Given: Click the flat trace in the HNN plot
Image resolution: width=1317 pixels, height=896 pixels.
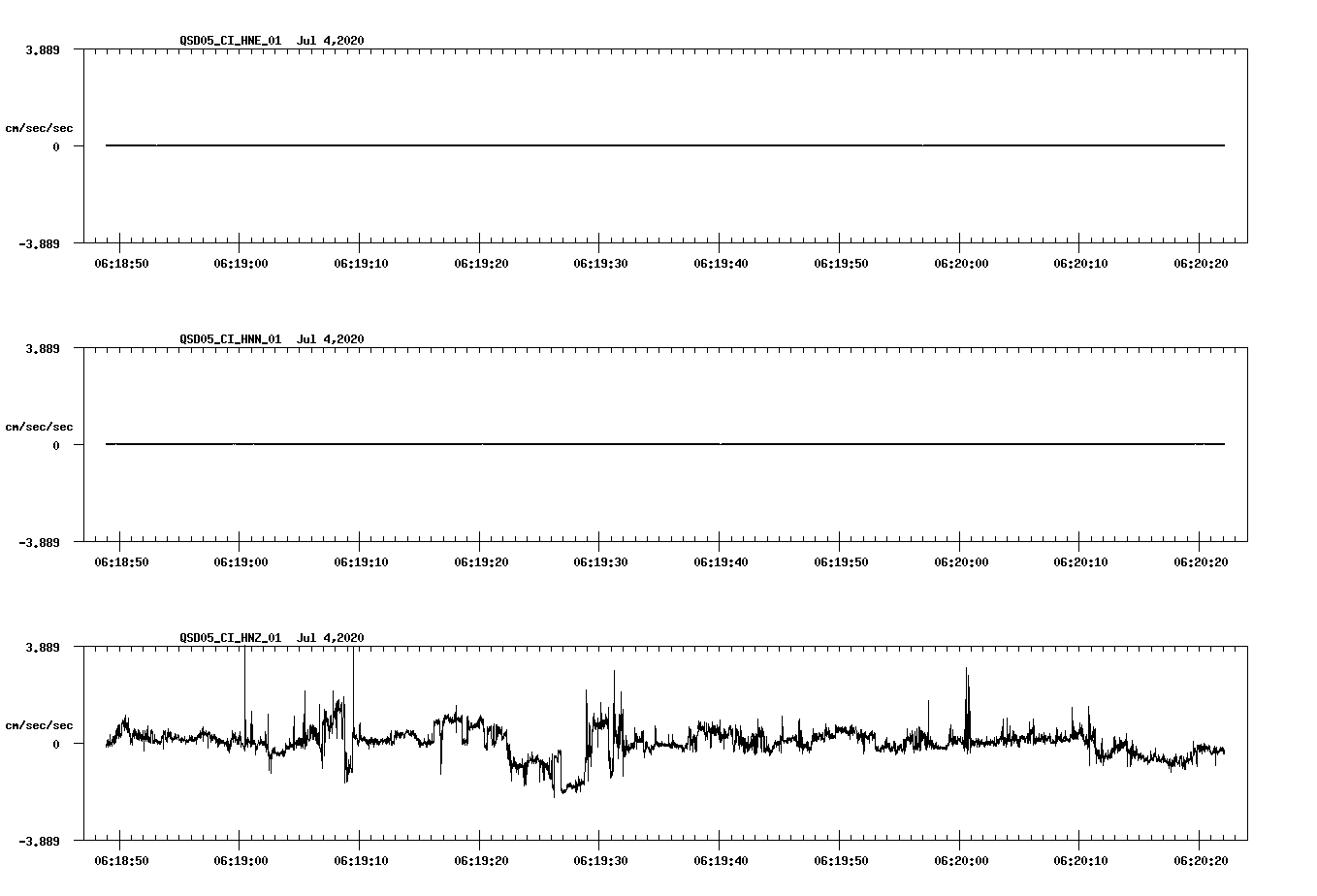Looking at the screenshot, I should tap(665, 444).
